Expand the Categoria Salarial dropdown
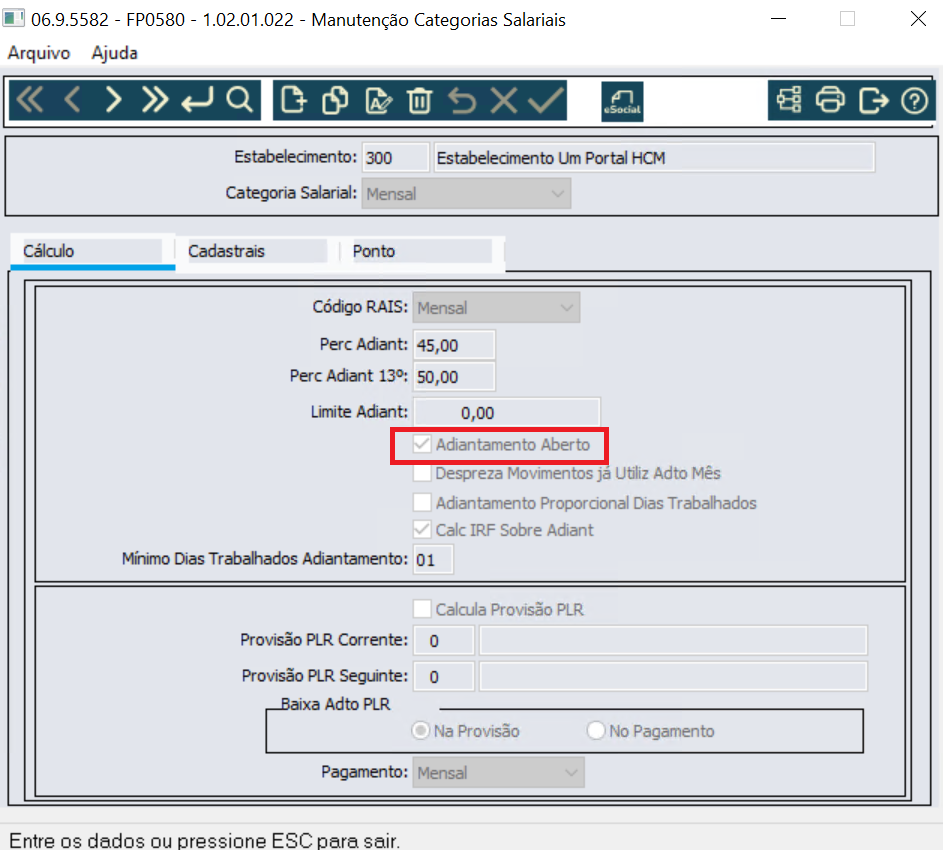The width and height of the screenshot is (943, 850). 466,194
